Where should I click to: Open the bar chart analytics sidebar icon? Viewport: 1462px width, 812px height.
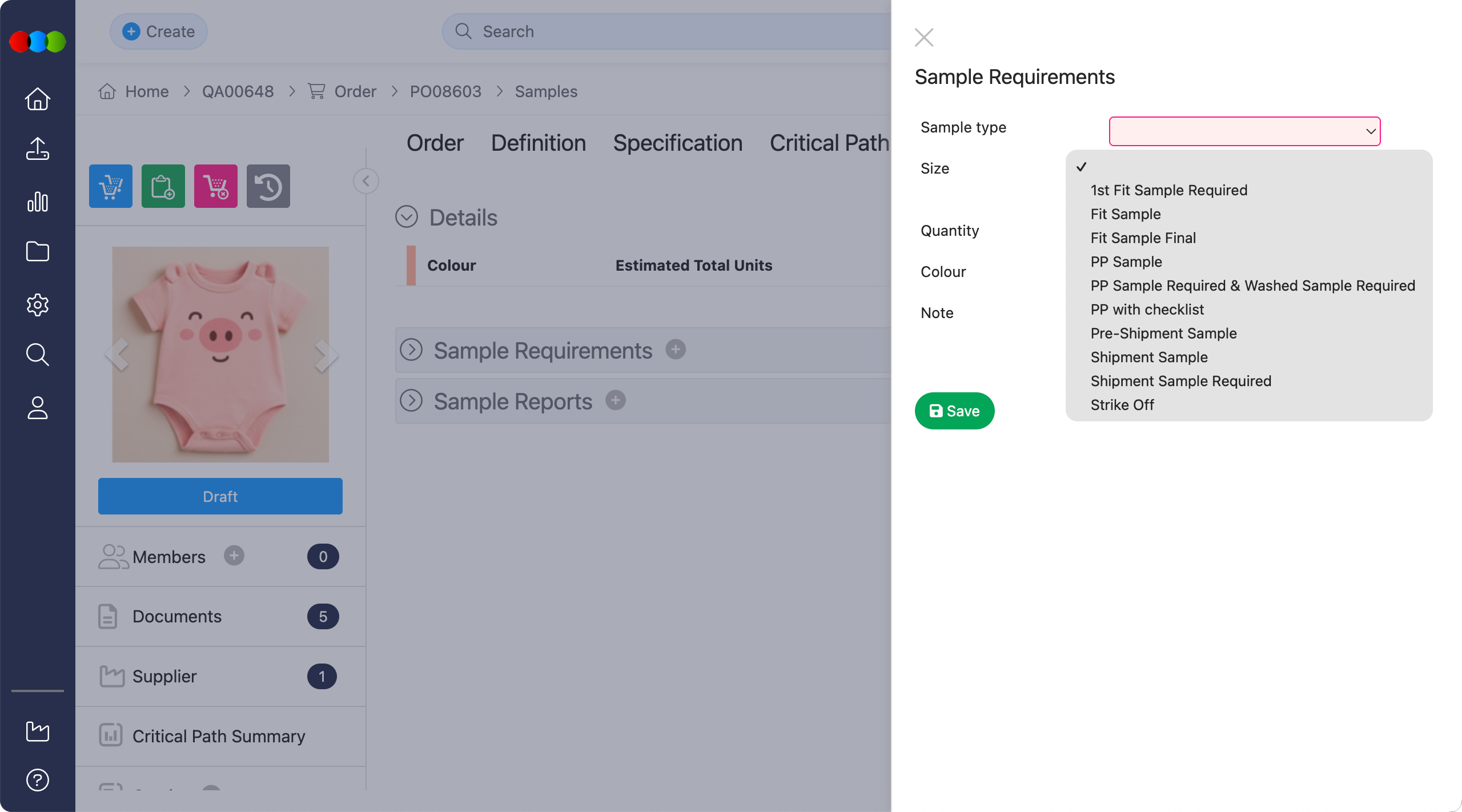point(38,202)
